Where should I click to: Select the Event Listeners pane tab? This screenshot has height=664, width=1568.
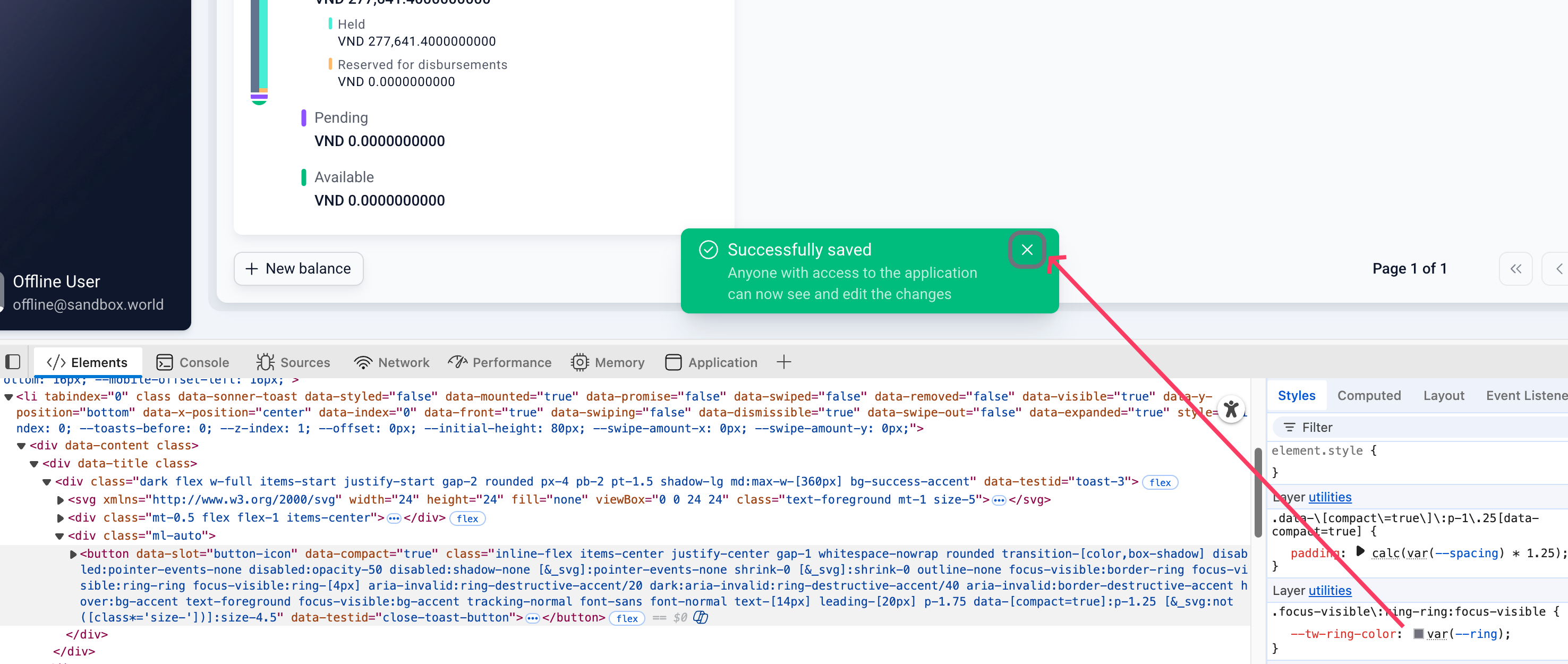[x=1526, y=396]
